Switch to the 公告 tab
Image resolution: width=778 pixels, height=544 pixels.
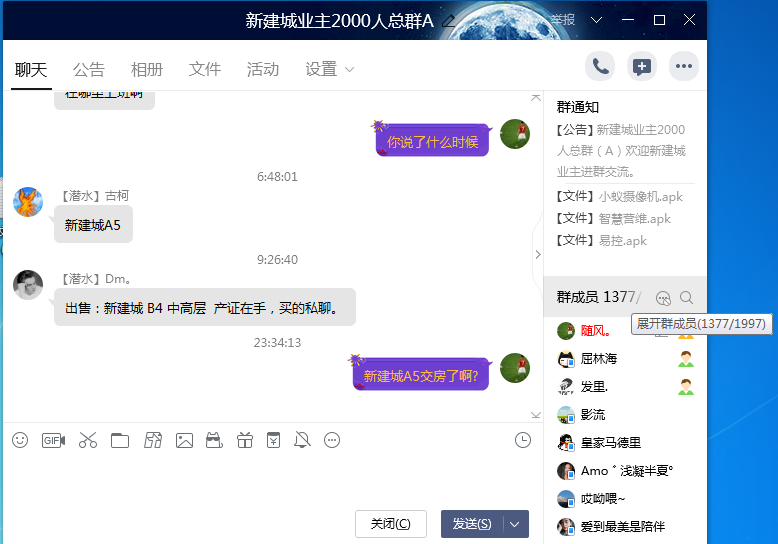[x=88, y=70]
